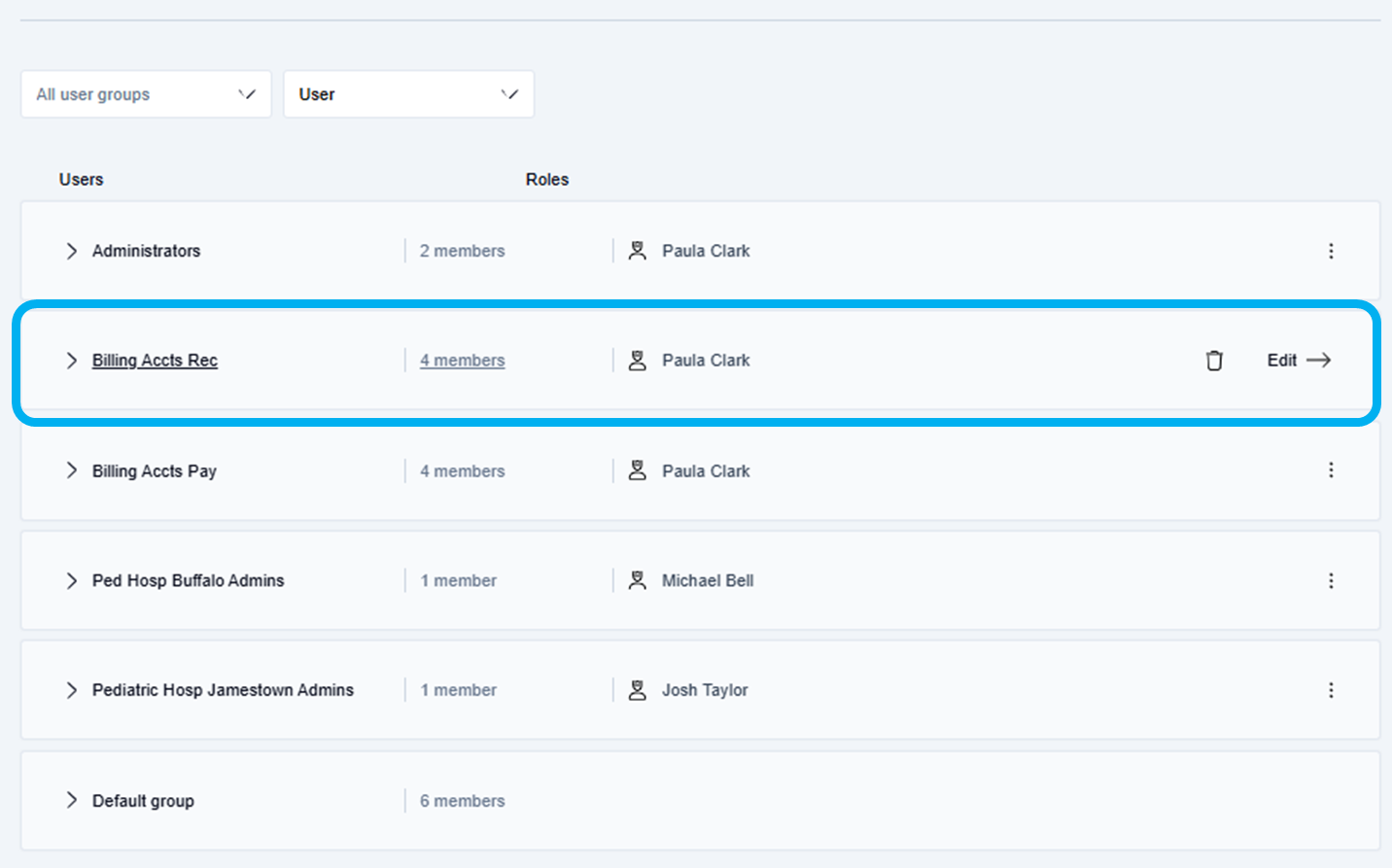Expand the Billing Accts Pay group
The height and width of the screenshot is (868, 1392).
[71, 470]
